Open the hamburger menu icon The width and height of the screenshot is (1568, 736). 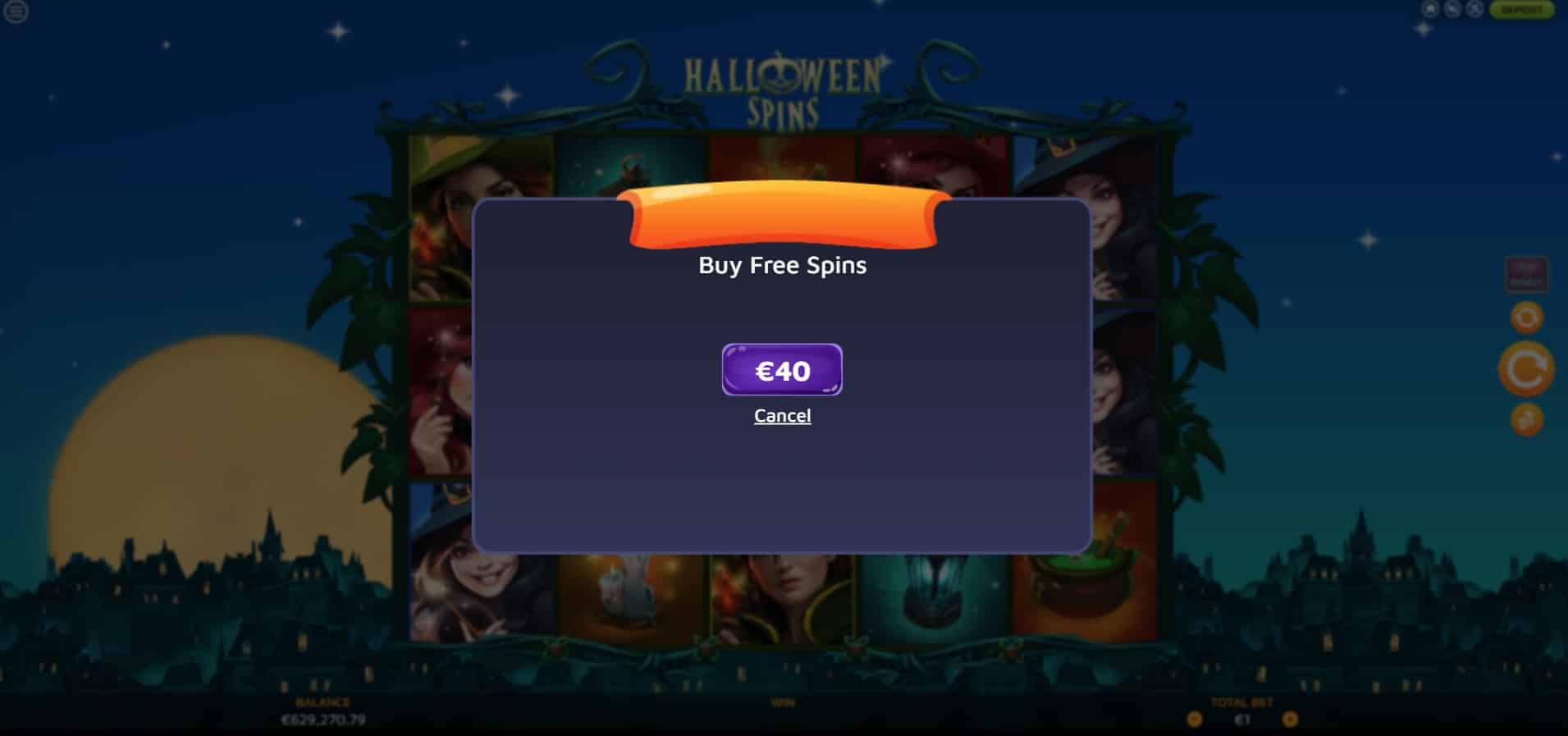pyautogui.click(x=16, y=11)
